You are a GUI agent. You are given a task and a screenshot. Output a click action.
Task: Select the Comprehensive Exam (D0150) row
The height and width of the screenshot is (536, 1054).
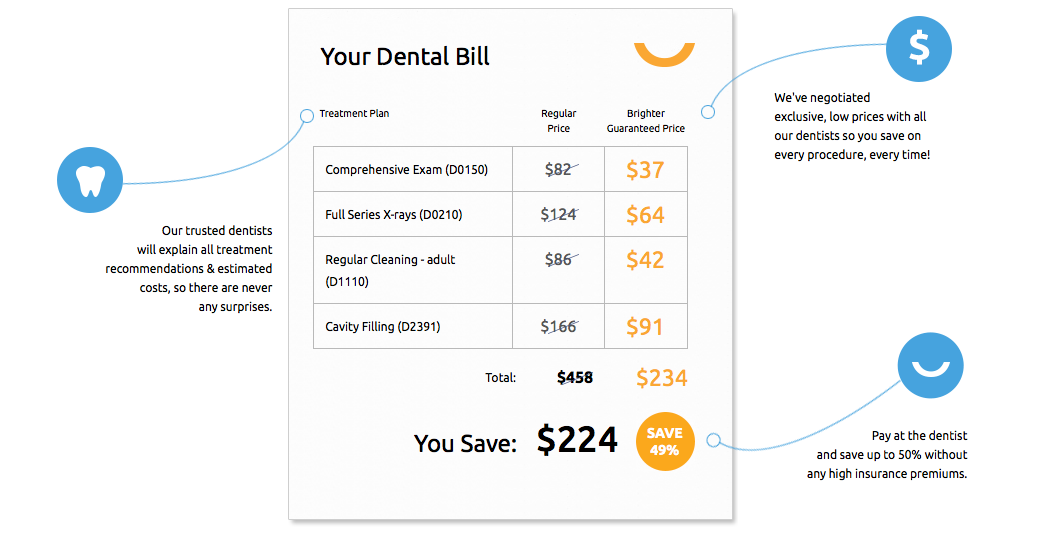pos(500,169)
